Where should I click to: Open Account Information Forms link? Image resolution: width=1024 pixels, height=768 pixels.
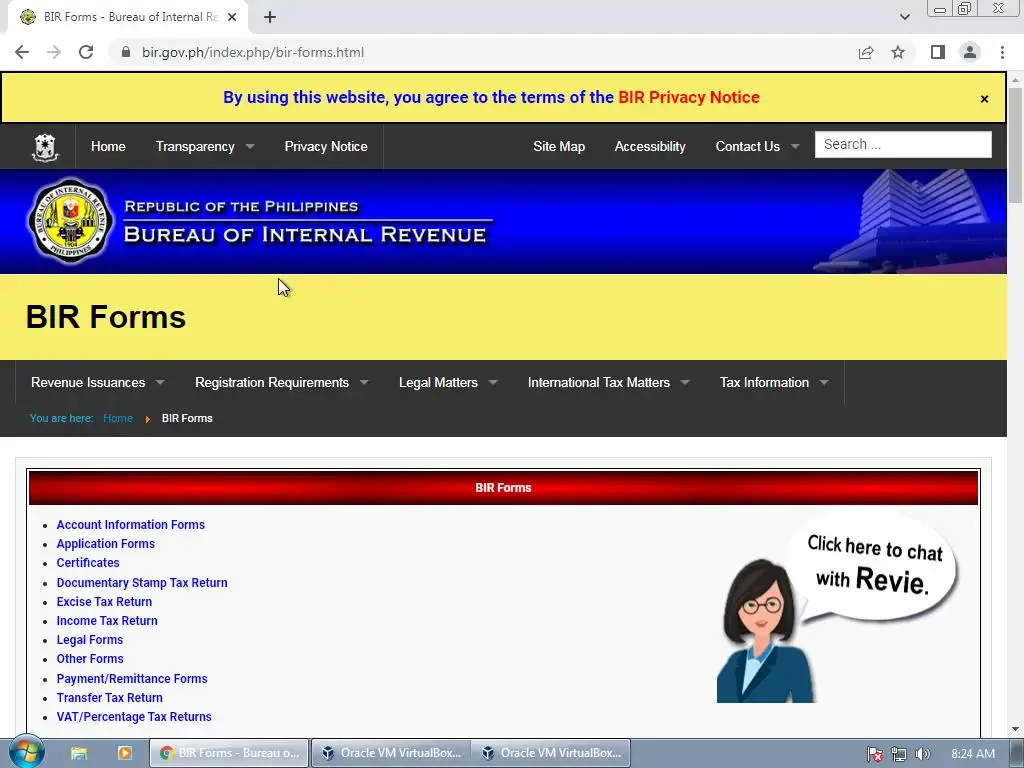(x=131, y=524)
